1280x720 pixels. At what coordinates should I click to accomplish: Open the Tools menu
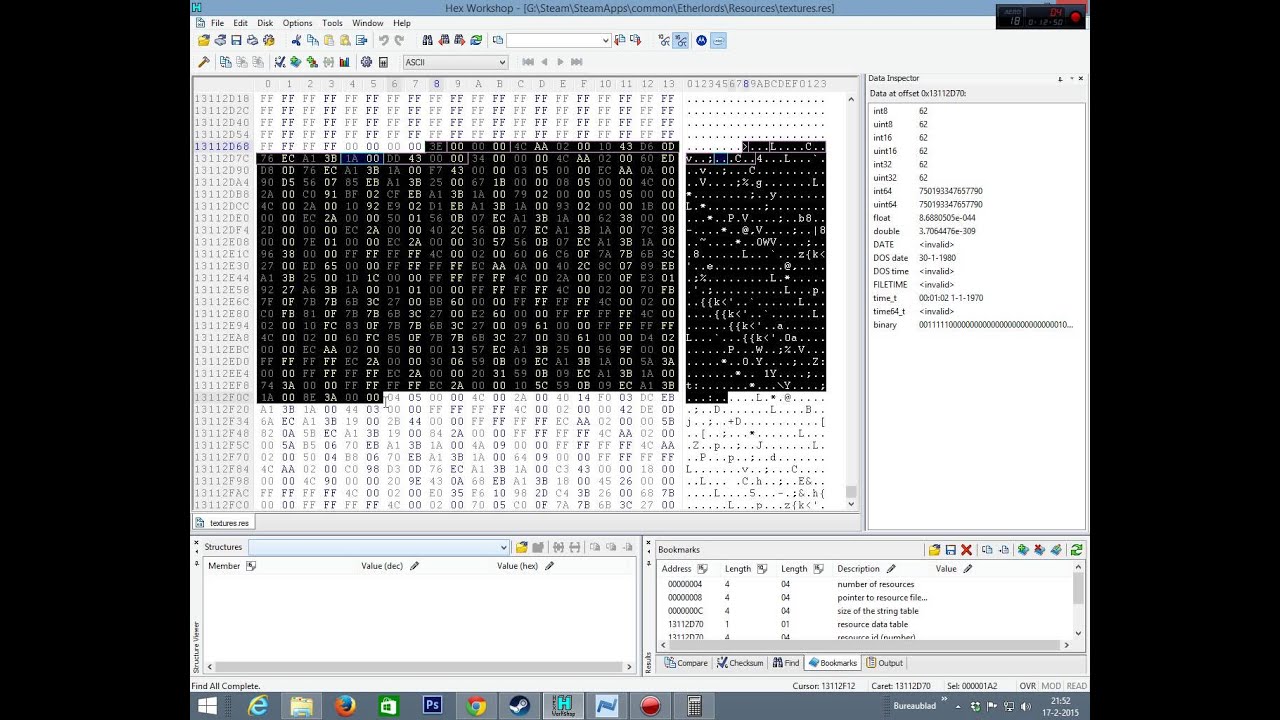click(x=332, y=23)
